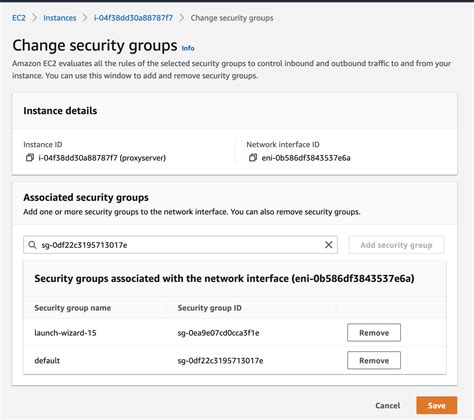
Task: Click in the security group search box
Action: click(180, 245)
